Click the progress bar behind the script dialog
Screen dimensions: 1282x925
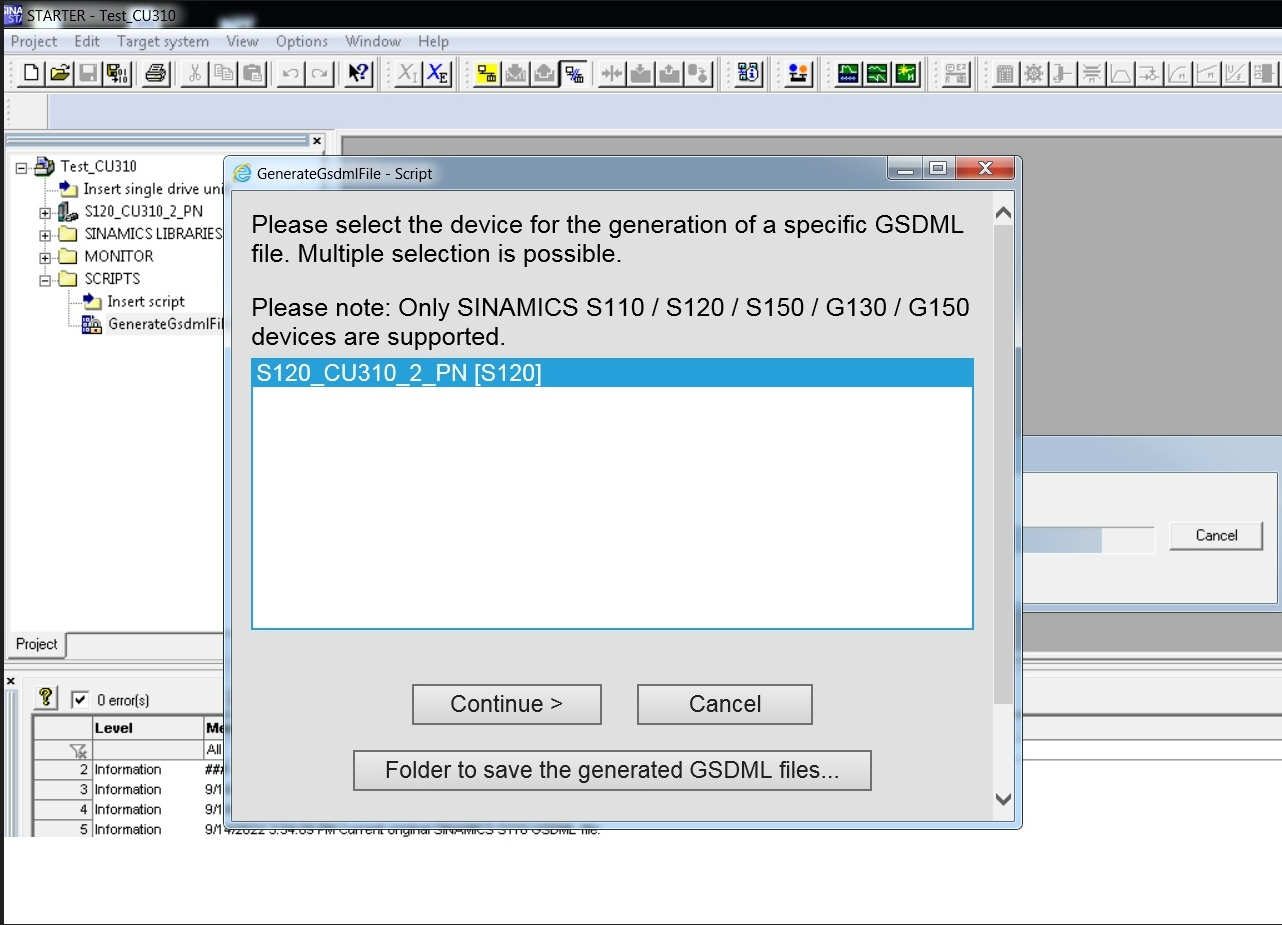click(x=1088, y=540)
